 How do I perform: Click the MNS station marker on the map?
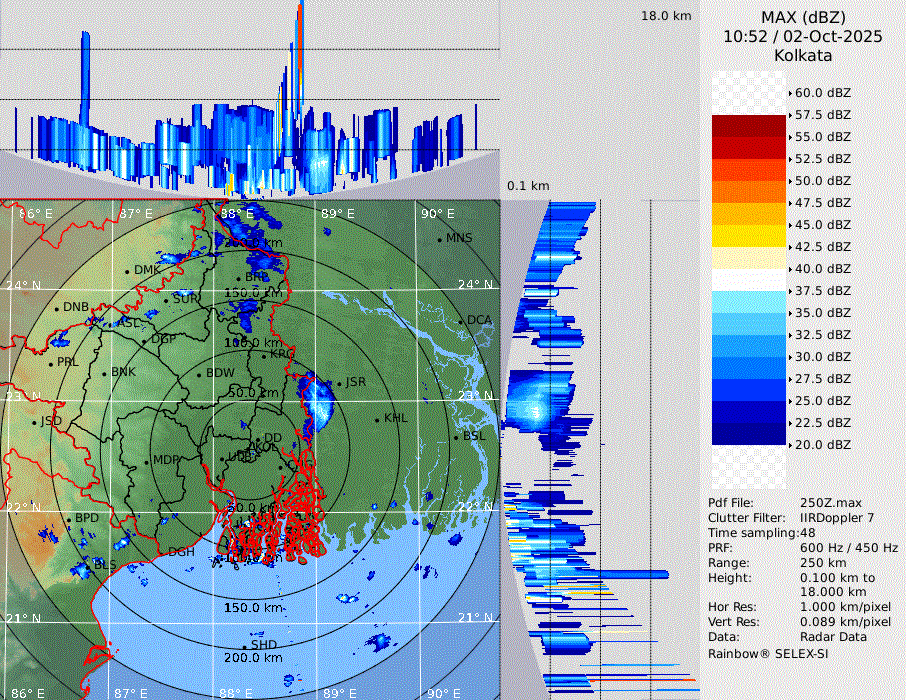[440, 240]
